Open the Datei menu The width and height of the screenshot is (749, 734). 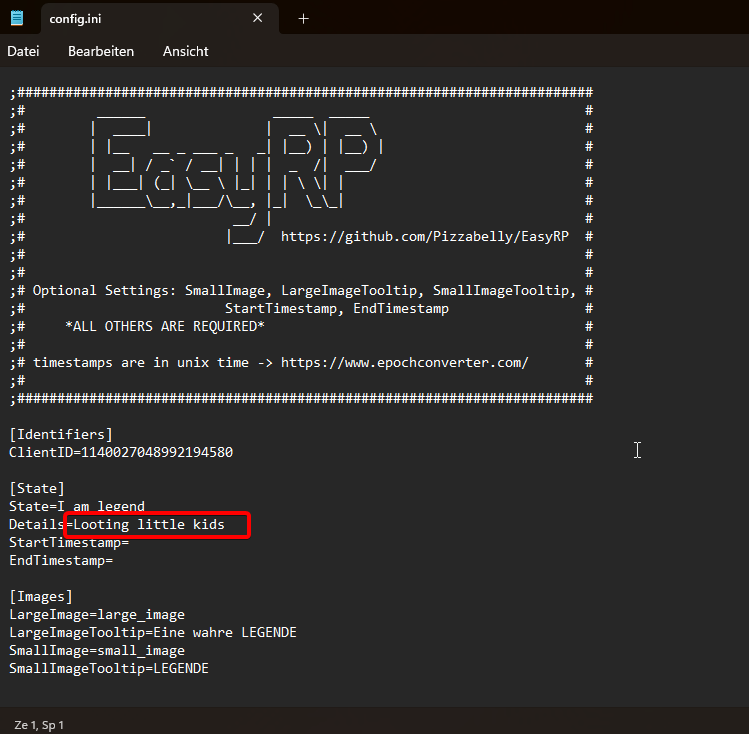23,51
